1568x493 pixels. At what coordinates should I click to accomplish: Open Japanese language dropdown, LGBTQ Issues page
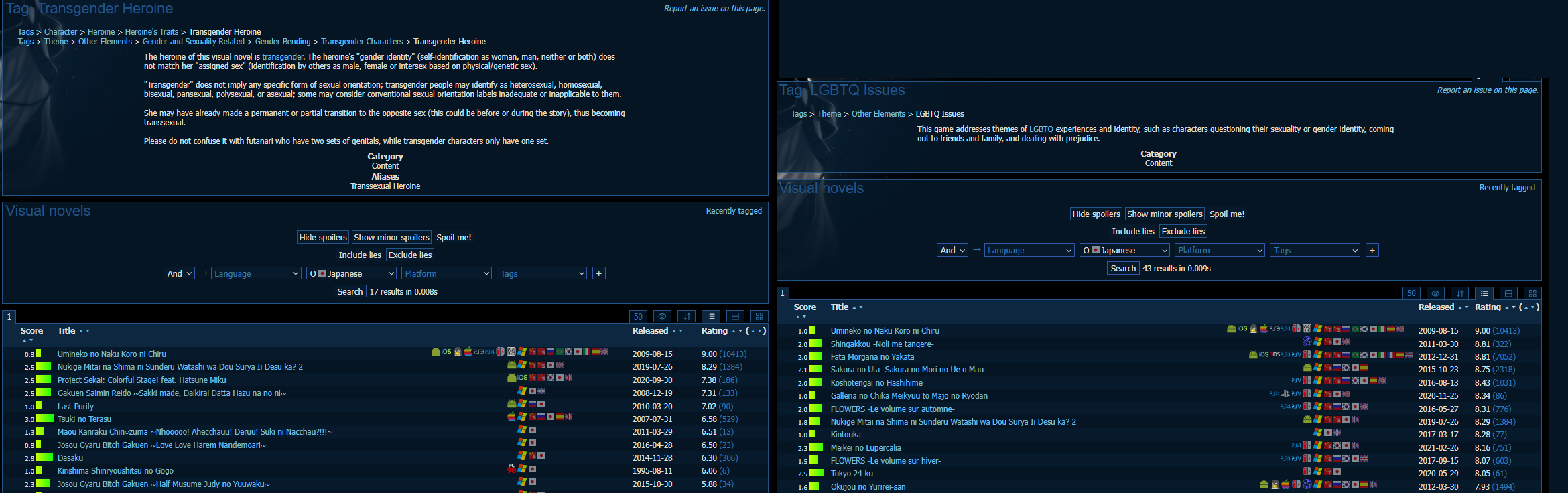1125,250
